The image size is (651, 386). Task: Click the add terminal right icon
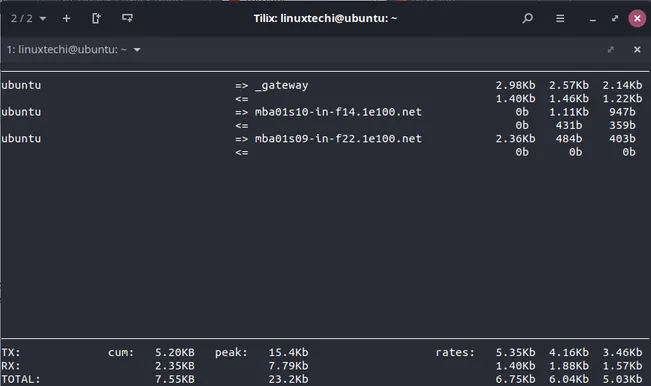coord(96,19)
